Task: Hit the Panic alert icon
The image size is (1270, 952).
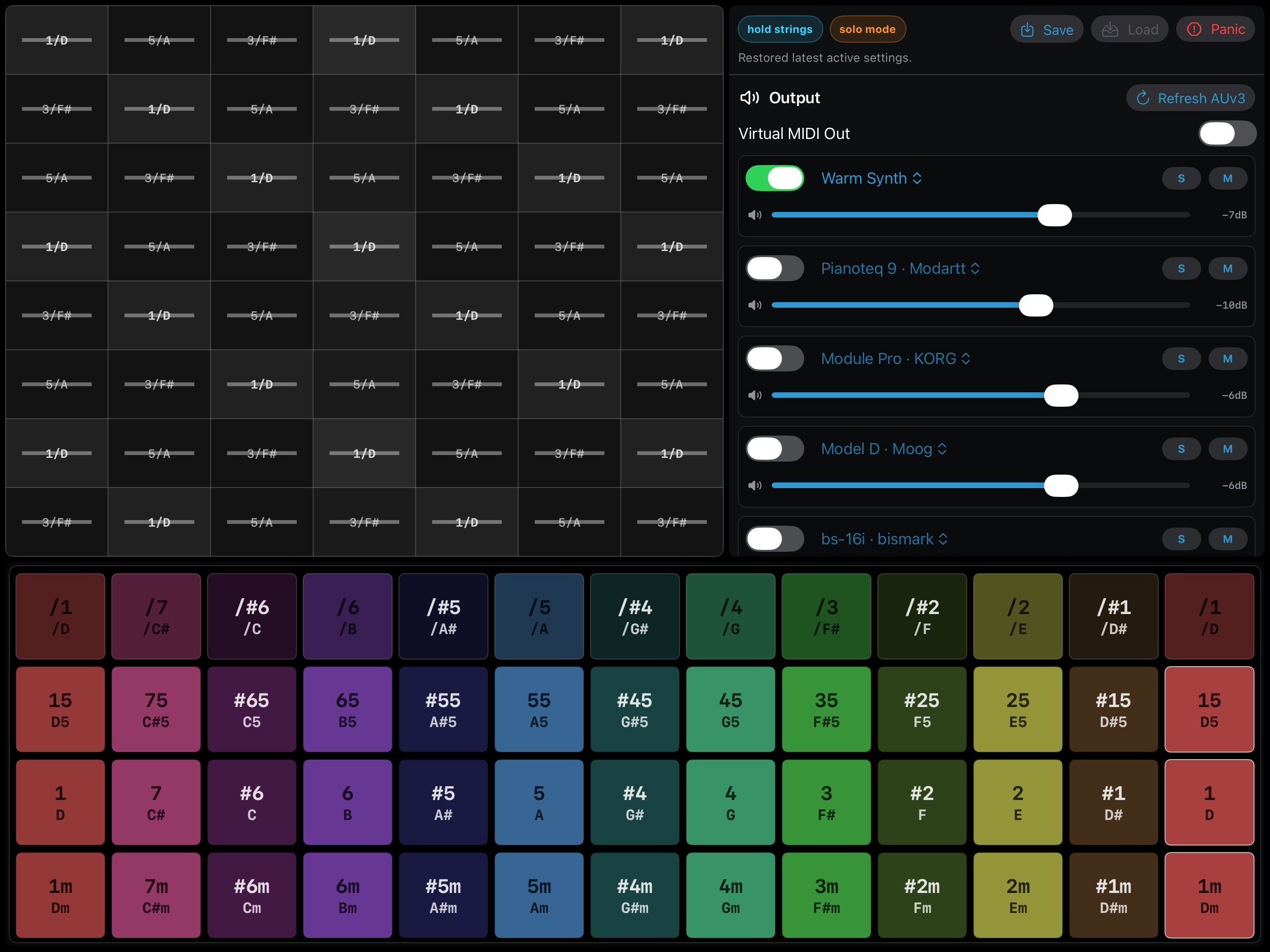Action: 1194,29
